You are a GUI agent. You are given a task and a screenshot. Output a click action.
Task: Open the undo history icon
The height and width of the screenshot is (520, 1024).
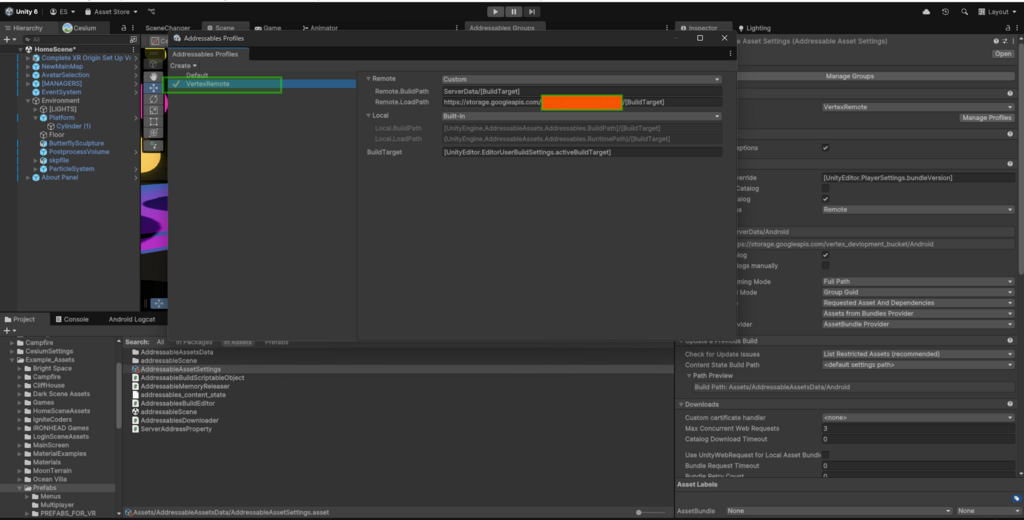click(943, 11)
